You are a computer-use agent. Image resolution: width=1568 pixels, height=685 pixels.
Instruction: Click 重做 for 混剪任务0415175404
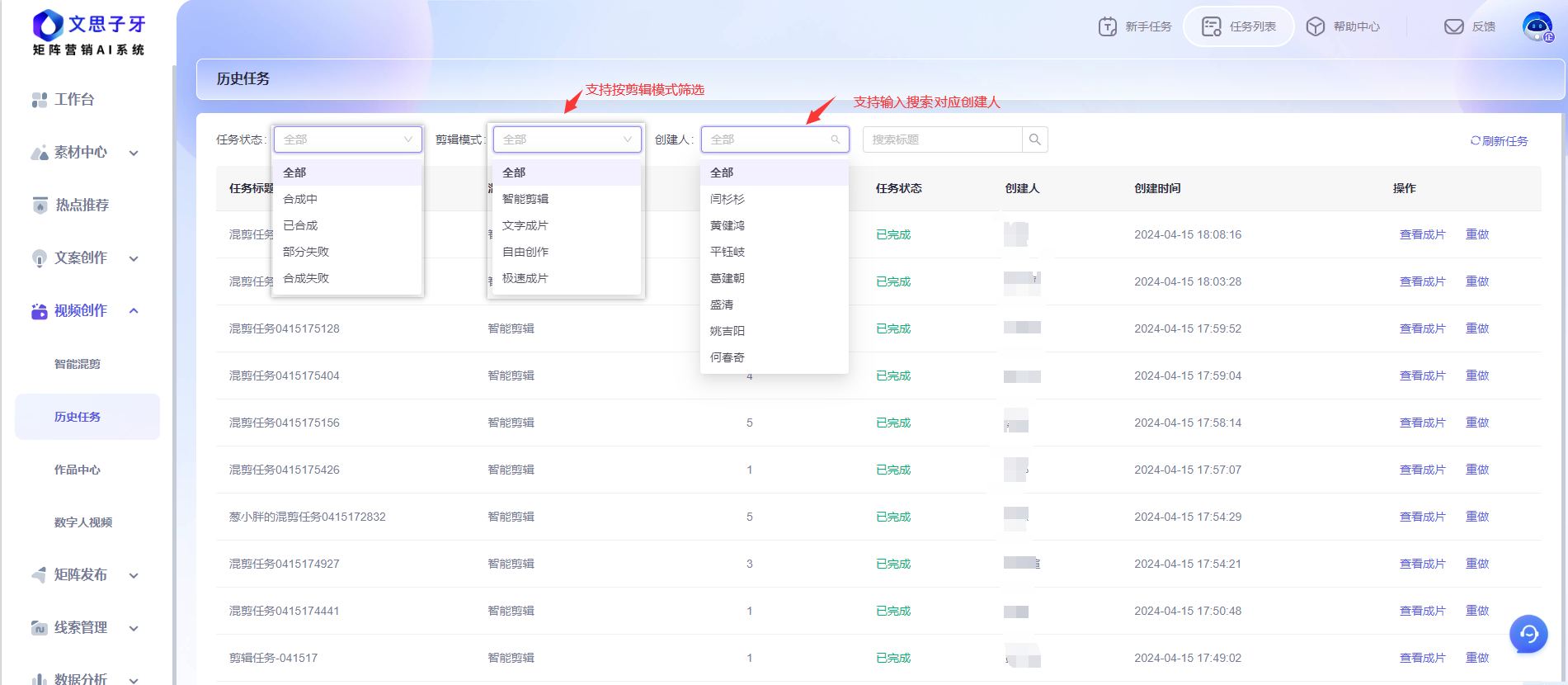pyautogui.click(x=1477, y=376)
